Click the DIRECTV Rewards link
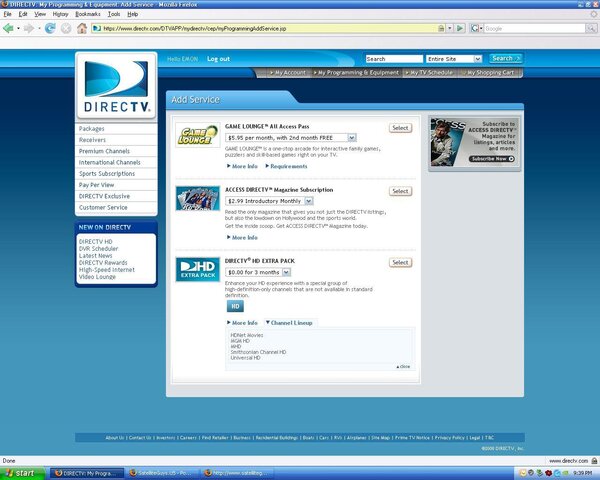Screen dimensions: 600x480 [x=103, y=263]
